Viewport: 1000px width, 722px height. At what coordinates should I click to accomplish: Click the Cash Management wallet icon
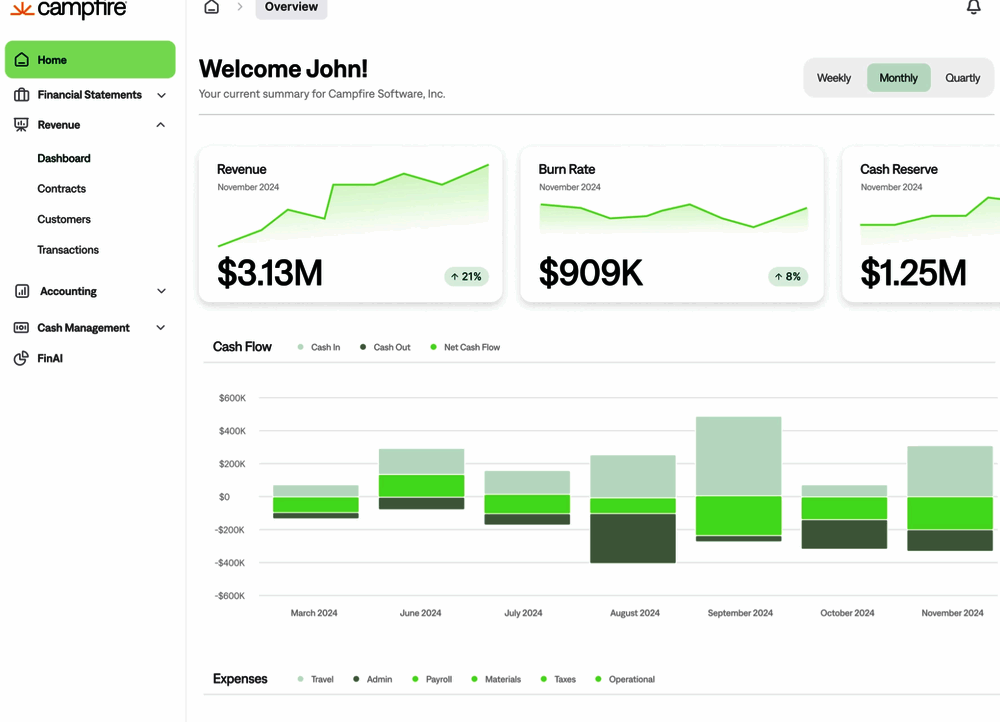pos(21,327)
